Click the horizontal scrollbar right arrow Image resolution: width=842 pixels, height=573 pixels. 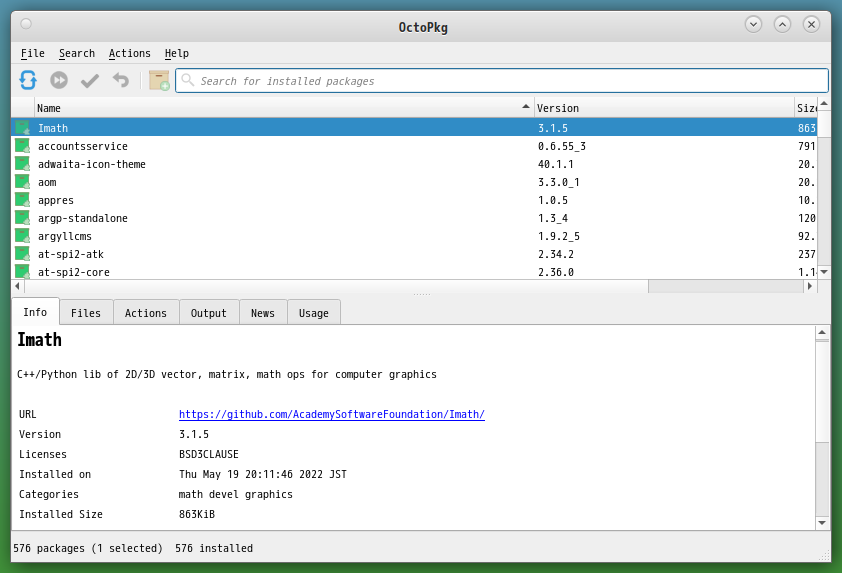pyautogui.click(x=810, y=286)
